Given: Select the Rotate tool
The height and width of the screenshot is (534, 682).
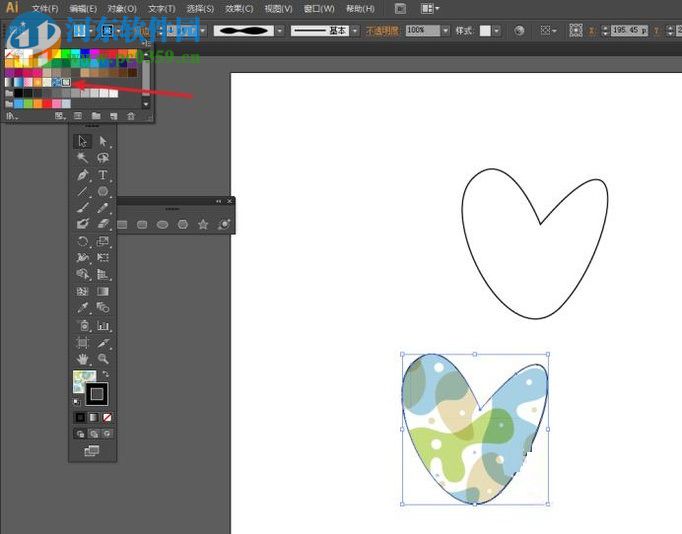Looking at the screenshot, I should tap(83, 241).
